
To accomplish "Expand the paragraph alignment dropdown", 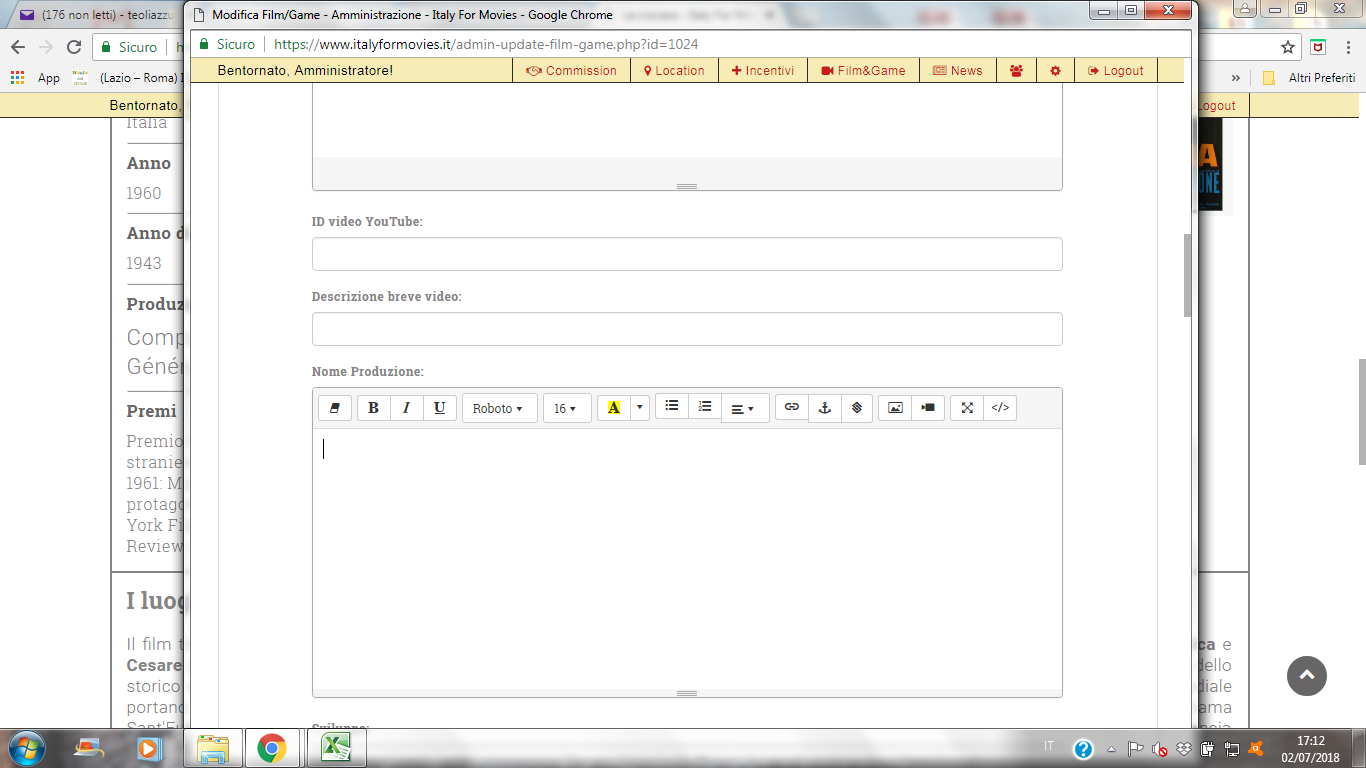I will (743, 408).
